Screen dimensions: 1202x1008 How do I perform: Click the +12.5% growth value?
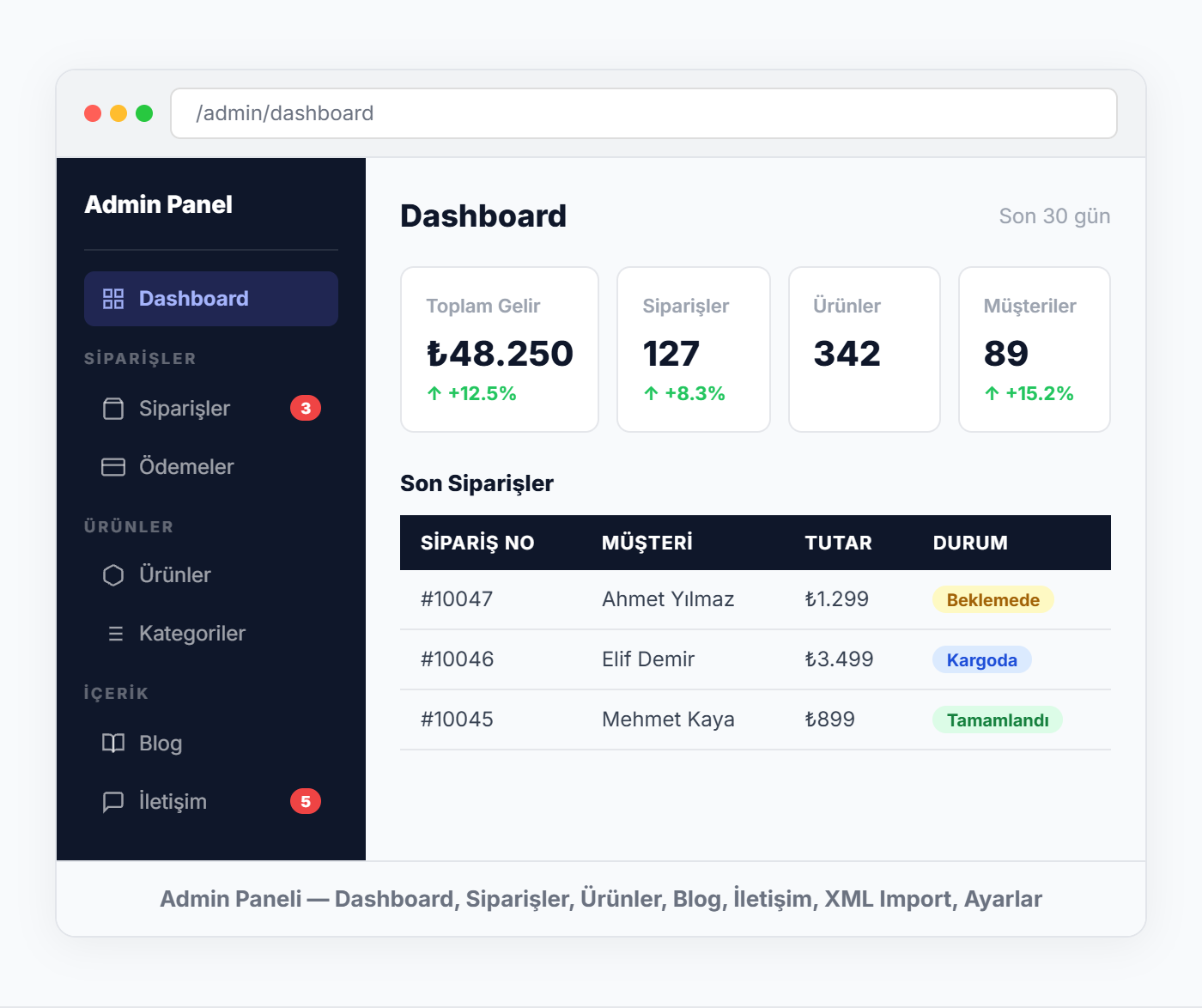click(x=483, y=393)
